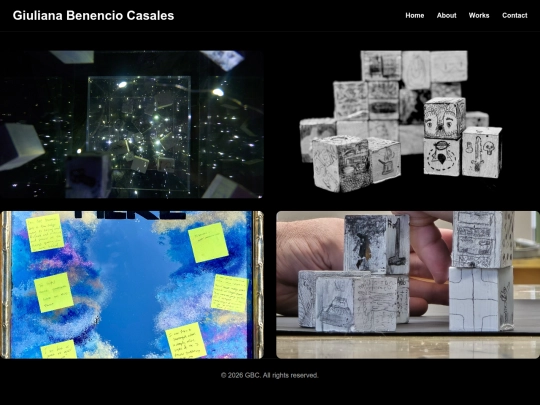The image size is (540, 405).
Task: View the hand arranging drawn blocks photo
Action: tap(408, 285)
